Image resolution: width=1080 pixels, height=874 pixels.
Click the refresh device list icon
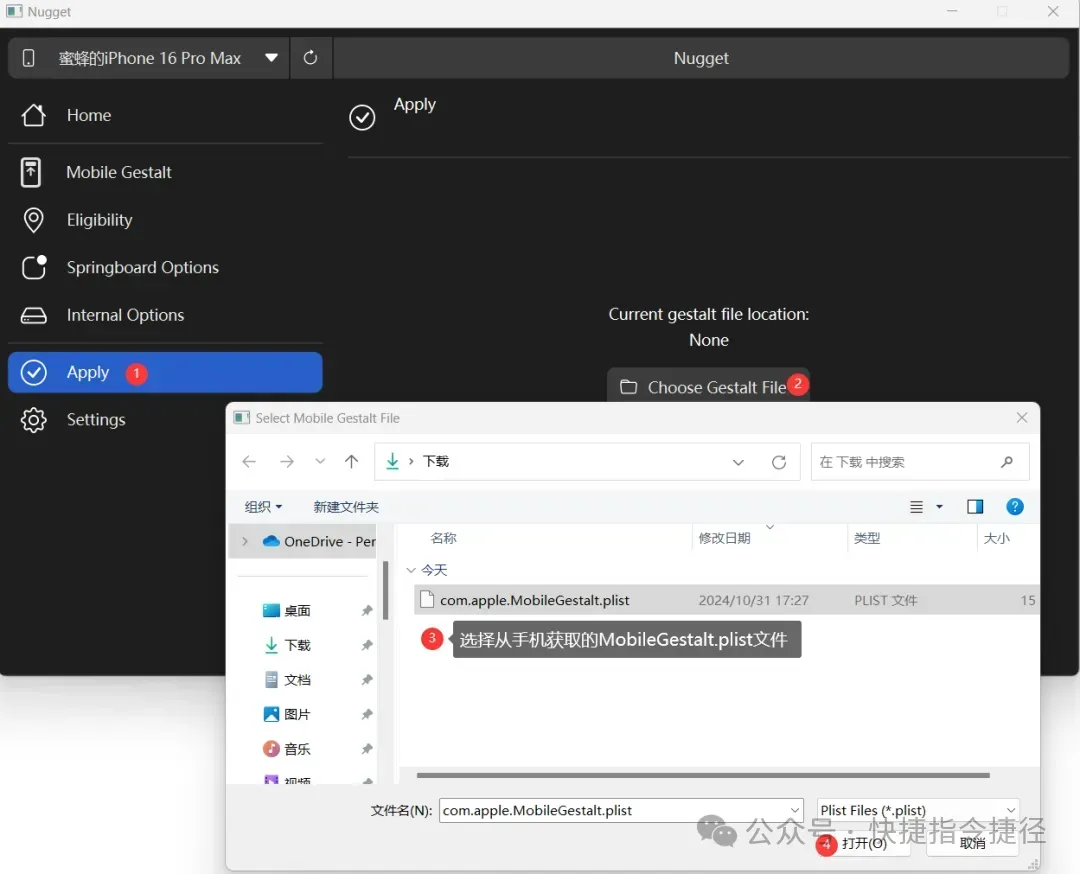[311, 58]
